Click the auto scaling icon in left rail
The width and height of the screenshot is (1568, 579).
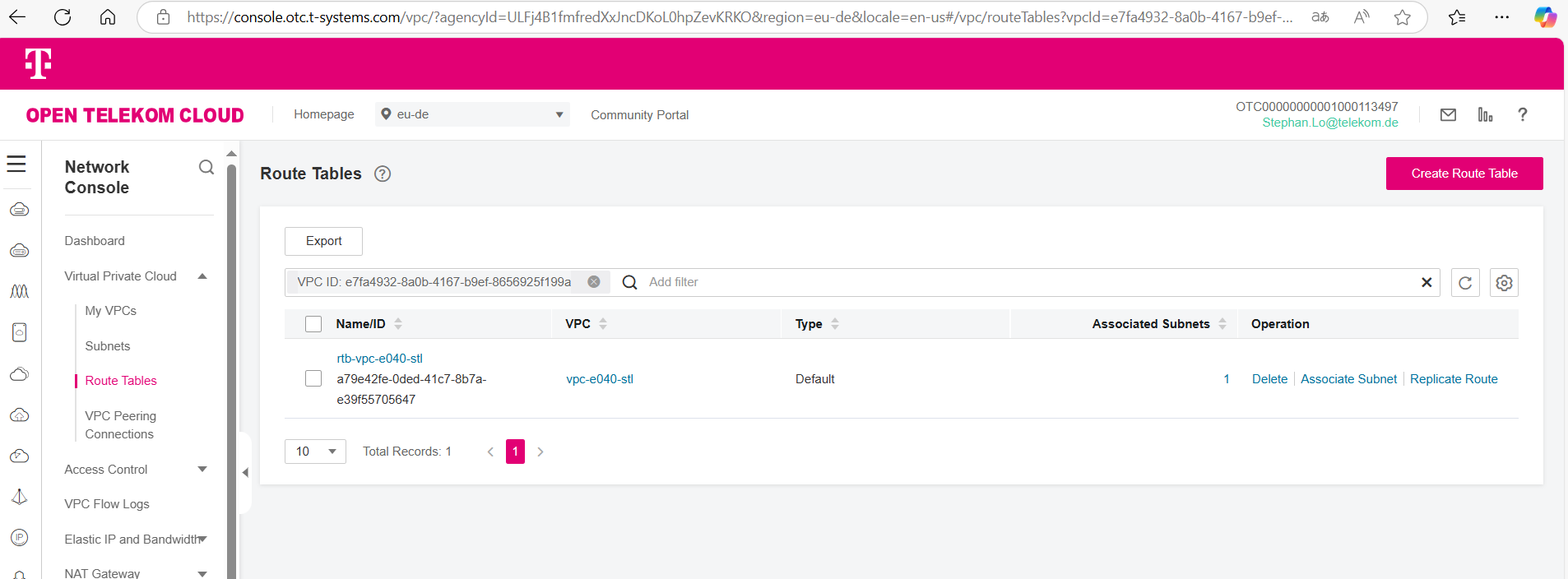(20, 291)
